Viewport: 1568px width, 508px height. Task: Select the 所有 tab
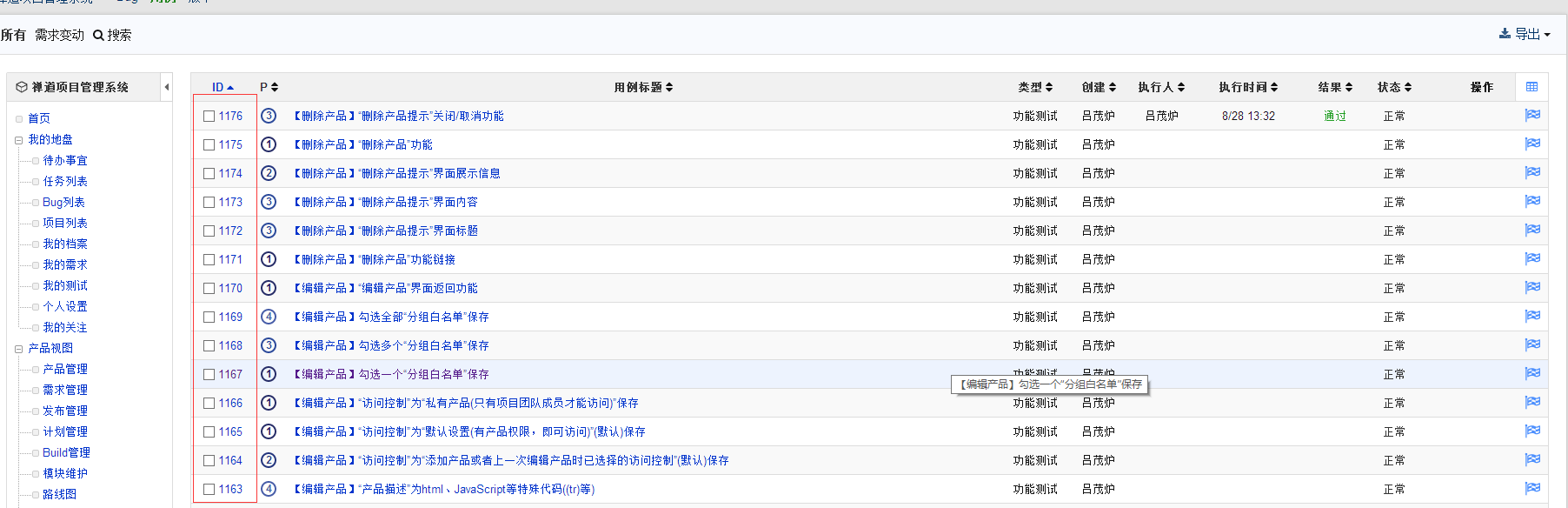point(13,35)
